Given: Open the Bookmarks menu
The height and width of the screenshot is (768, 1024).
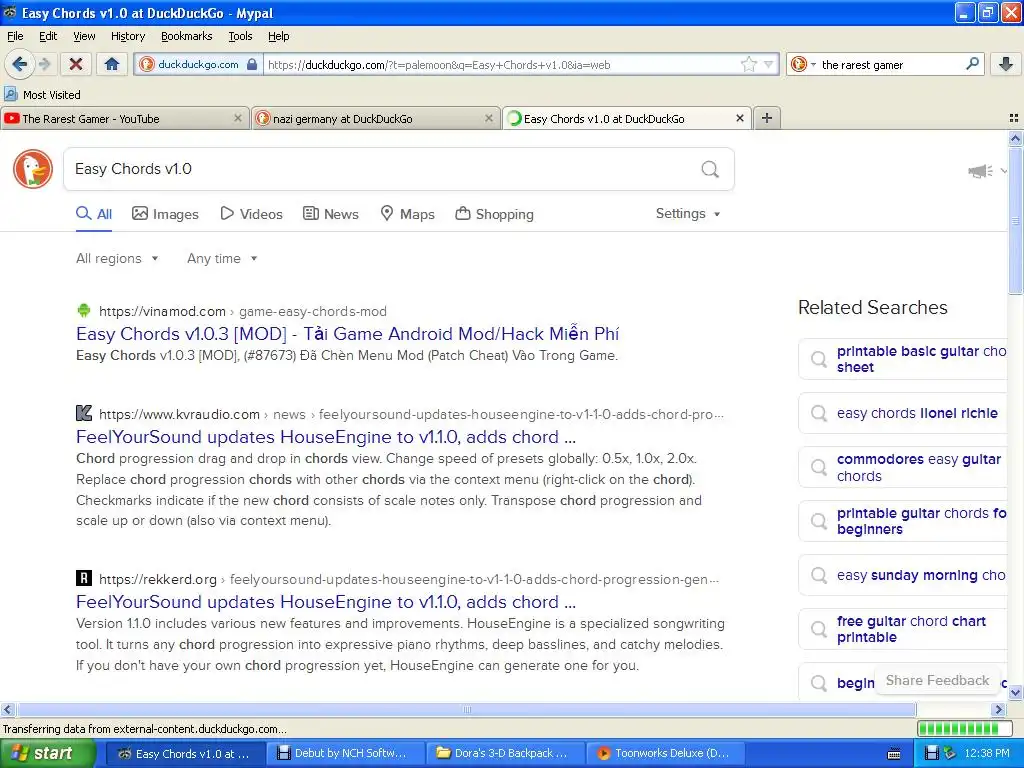Looking at the screenshot, I should [x=186, y=36].
